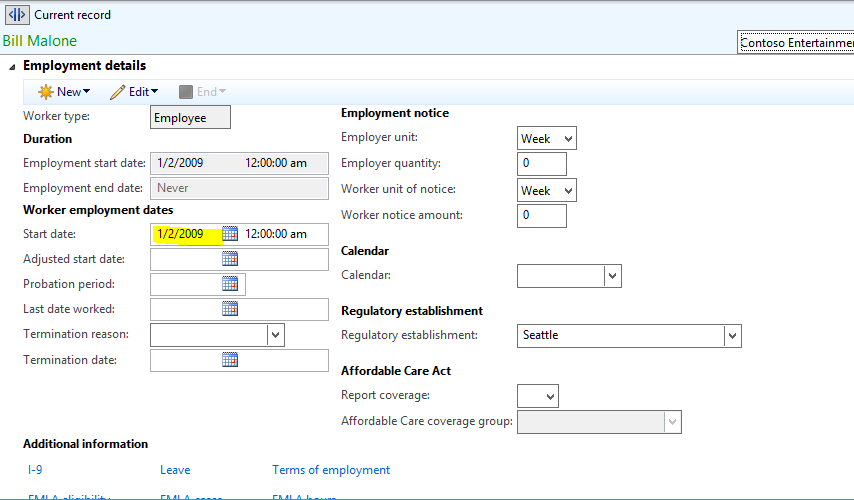The image size is (854, 500).
Task: Click the Edit pencil icon
Action: (x=117, y=92)
